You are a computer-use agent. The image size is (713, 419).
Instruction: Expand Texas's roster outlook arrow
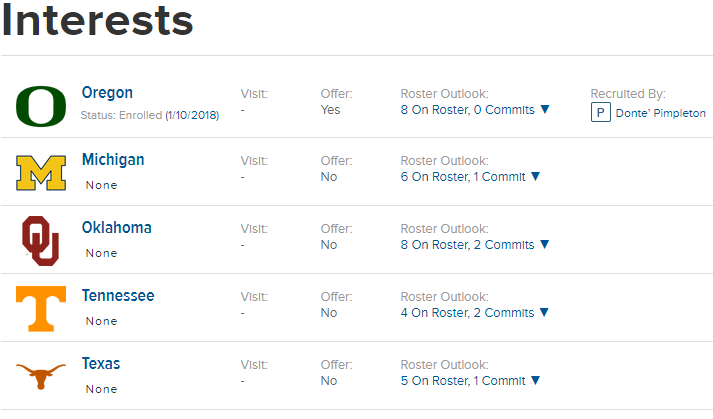point(535,380)
